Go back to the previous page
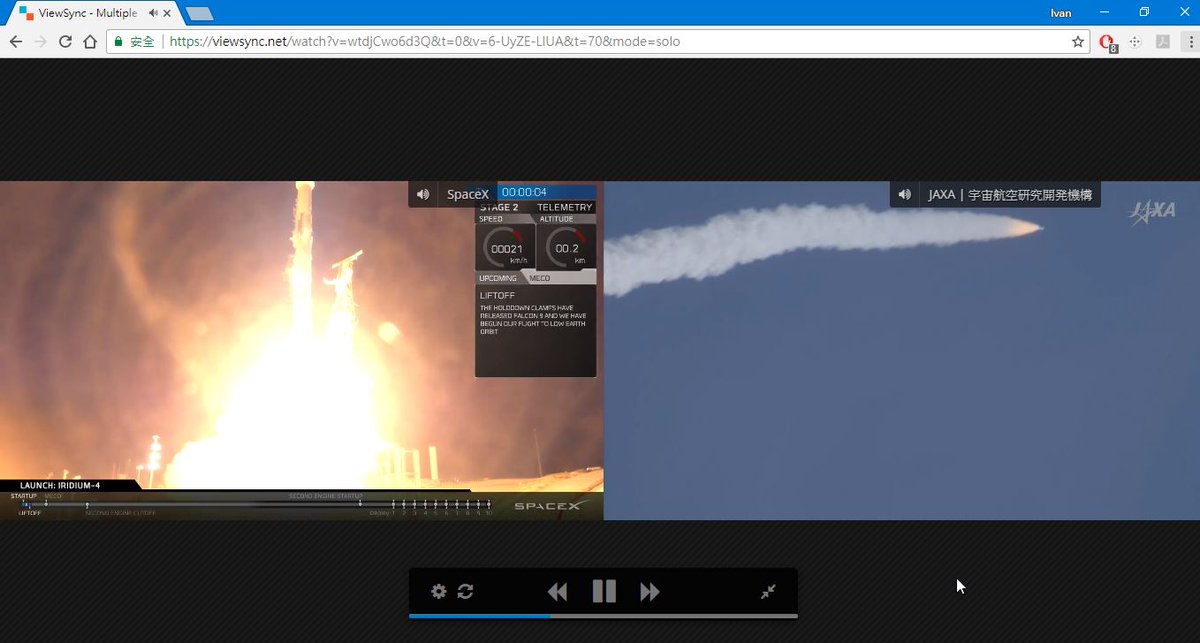 coord(16,42)
